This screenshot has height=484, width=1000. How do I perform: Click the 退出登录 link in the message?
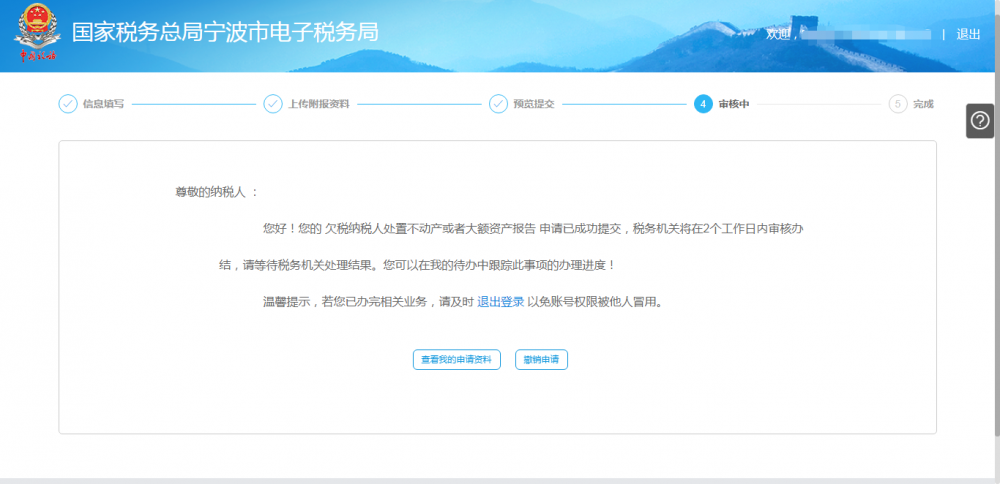tap(501, 302)
